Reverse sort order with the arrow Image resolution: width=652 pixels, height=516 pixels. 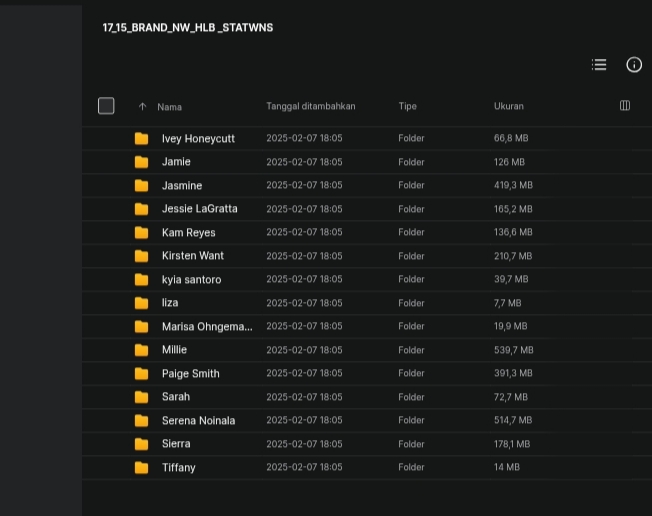(x=142, y=107)
